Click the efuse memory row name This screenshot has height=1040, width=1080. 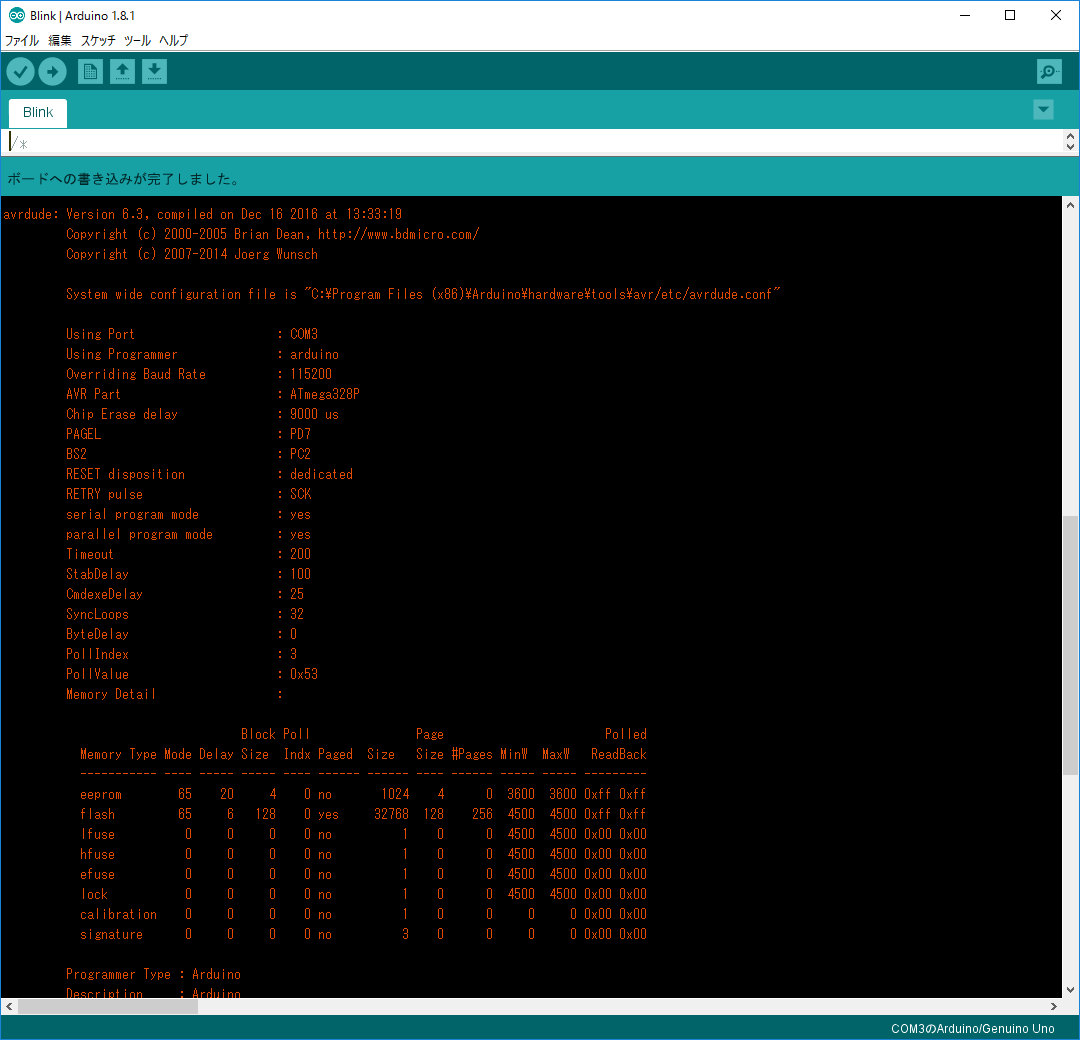(97, 874)
